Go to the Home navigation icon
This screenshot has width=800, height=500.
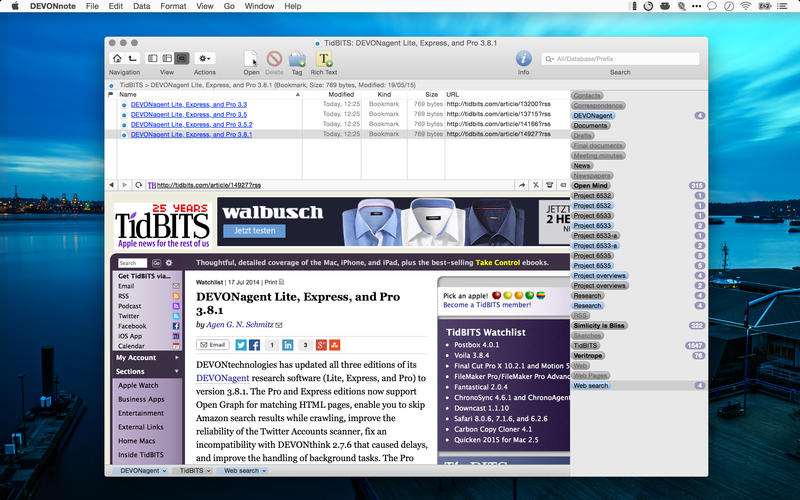pyautogui.click(x=117, y=59)
